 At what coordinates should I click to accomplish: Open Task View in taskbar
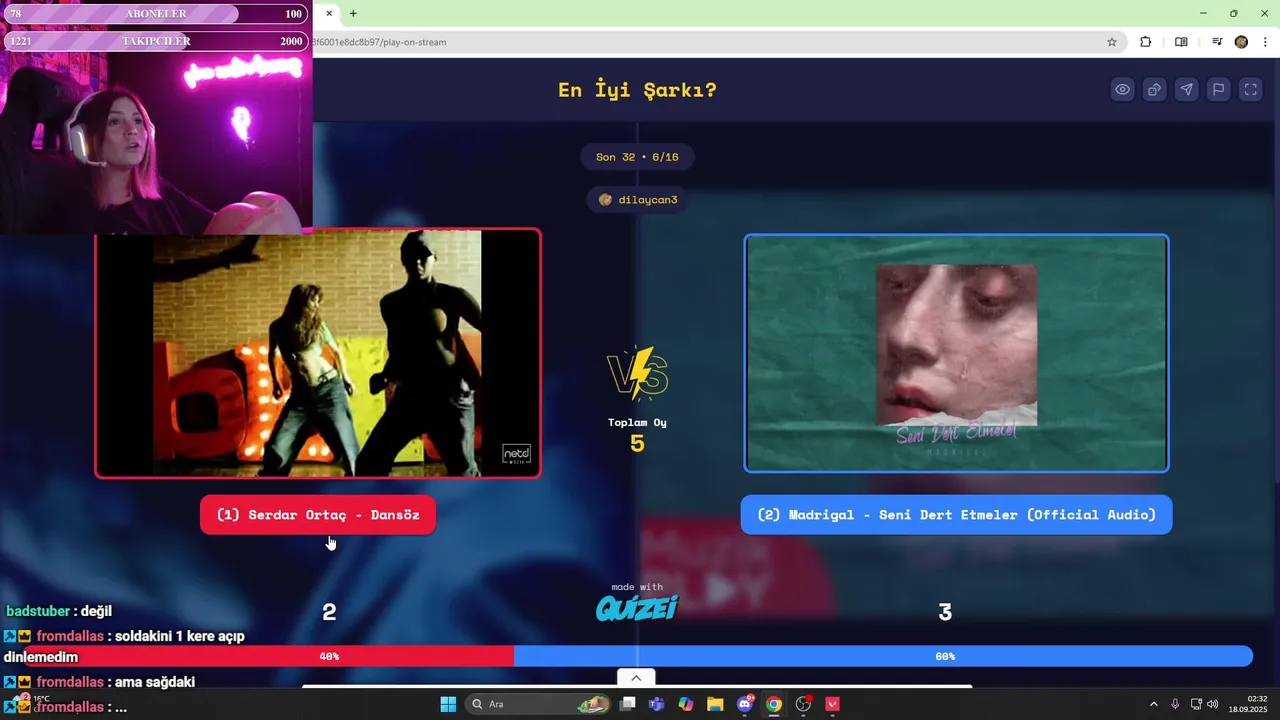click(627, 704)
